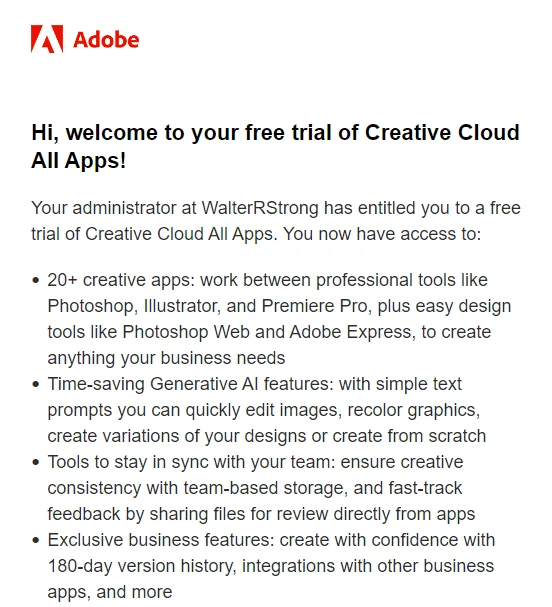Click the phrase '180-day version history'
552x607 pixels.
point(141,566)
